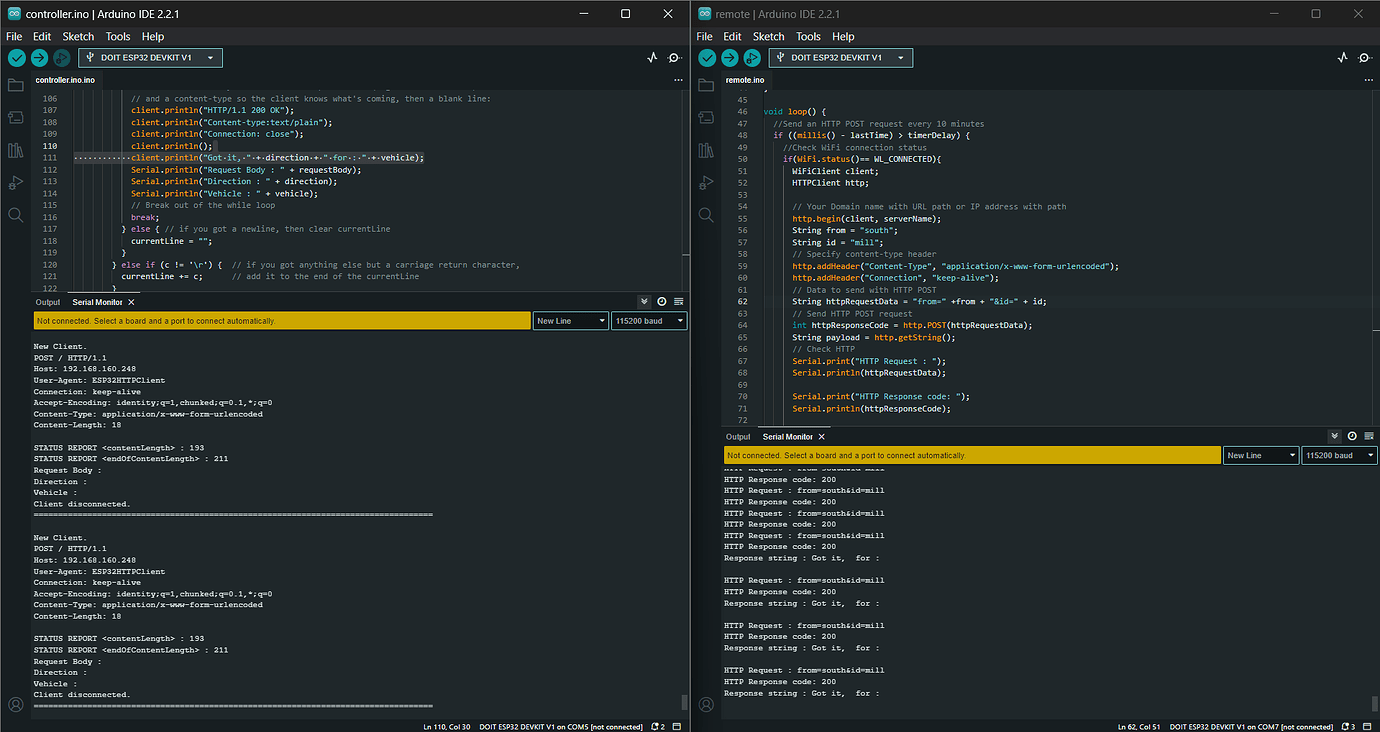This screenshot has height=732, width=1380.
Task: Clear output in remote Serial Monitor
Action: 1368,436
